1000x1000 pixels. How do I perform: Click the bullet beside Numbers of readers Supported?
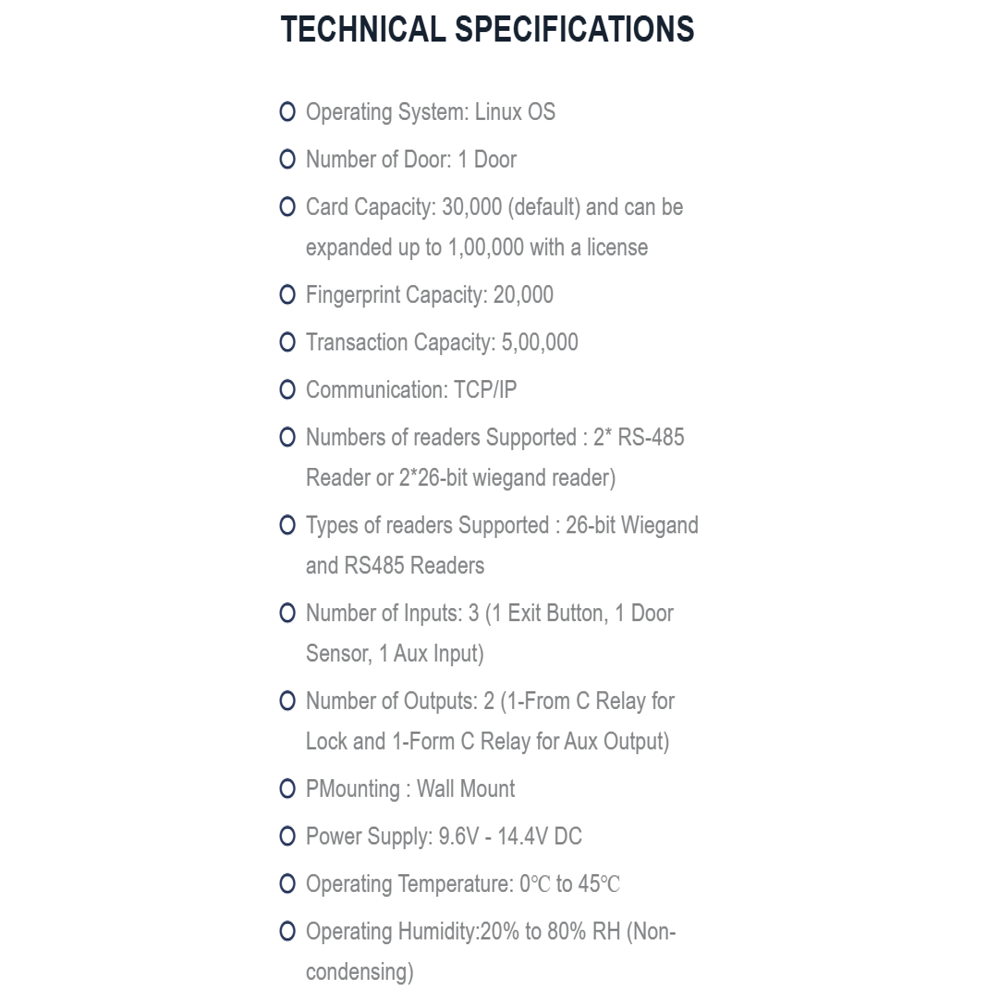point(287,437)
